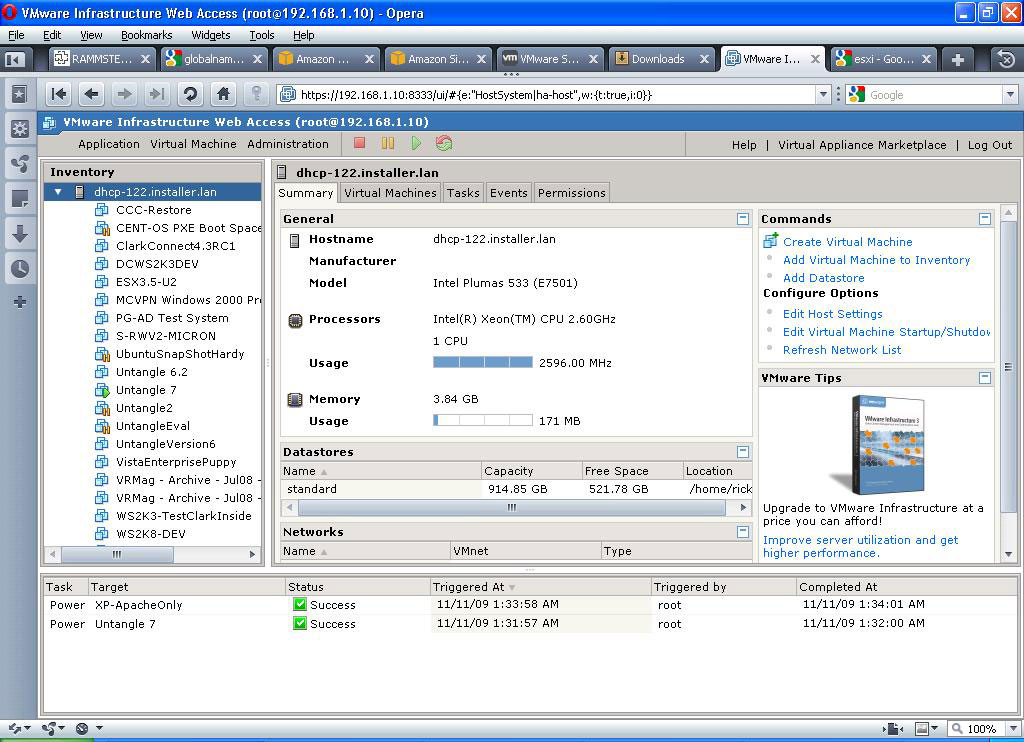The height and width of the screenshot is (742, 1024).
Task: Click the green Power On button
Action: tap(416, 143)
